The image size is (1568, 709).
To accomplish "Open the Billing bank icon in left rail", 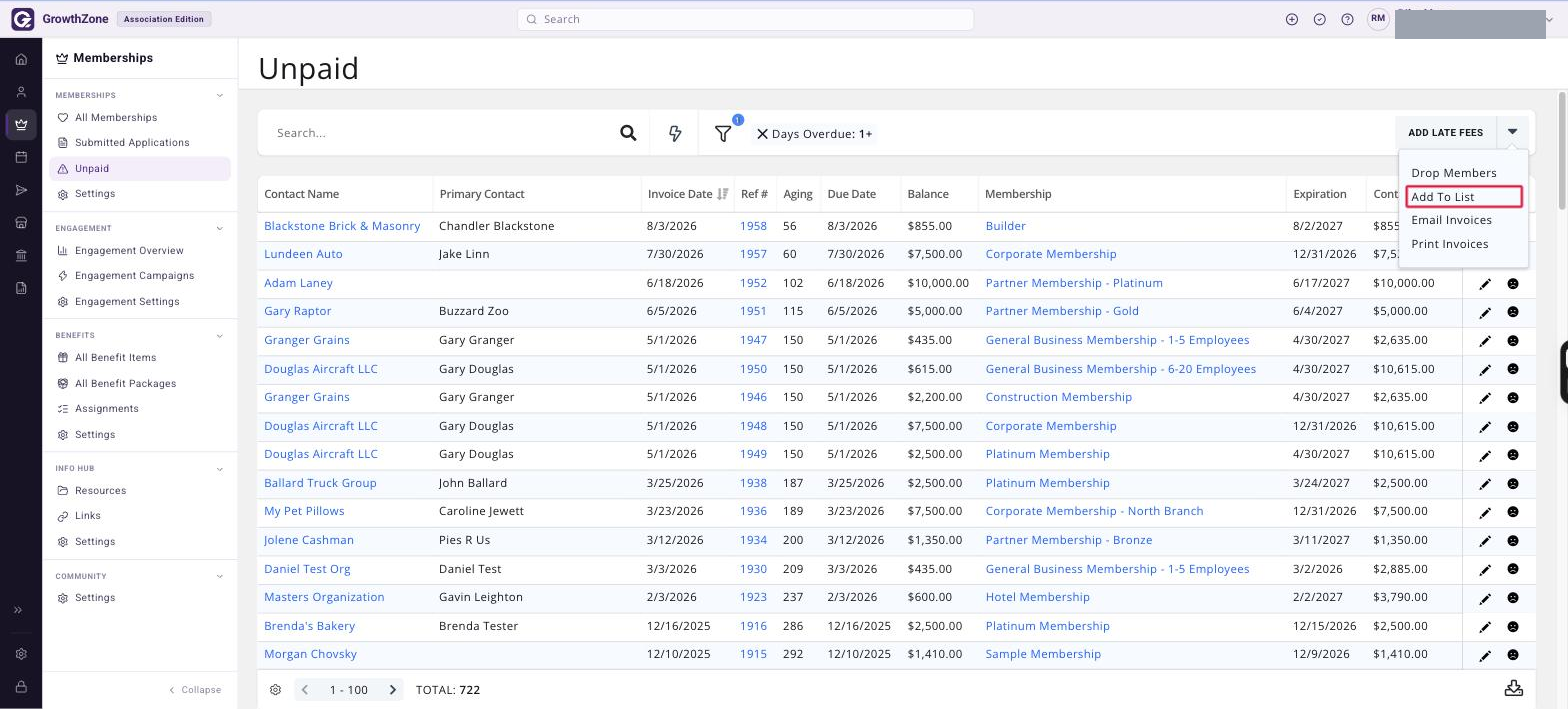I will tap(21, 256).
